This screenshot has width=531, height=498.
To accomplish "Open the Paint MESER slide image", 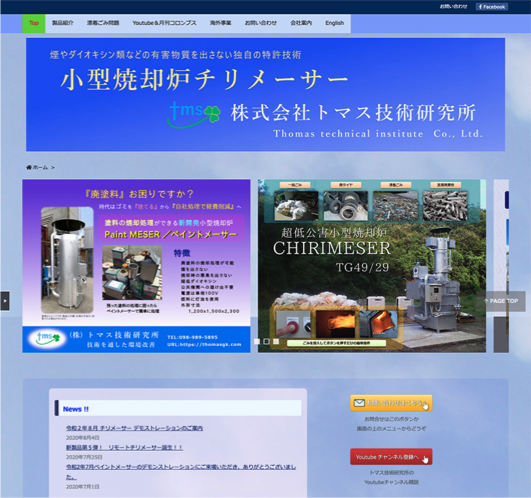I will click(x=136, y=266).
